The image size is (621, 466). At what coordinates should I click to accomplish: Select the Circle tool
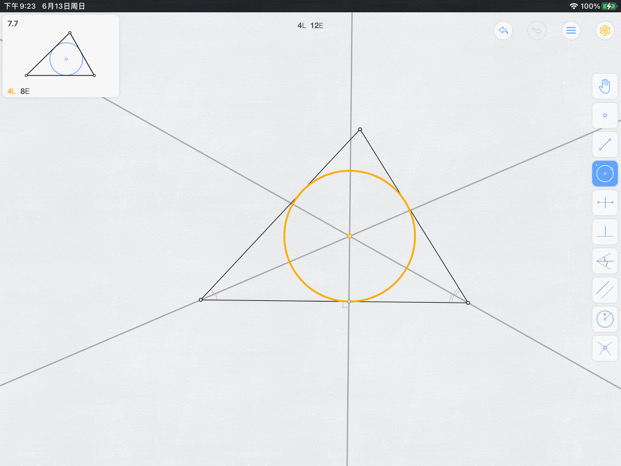(x=605, y=173)
